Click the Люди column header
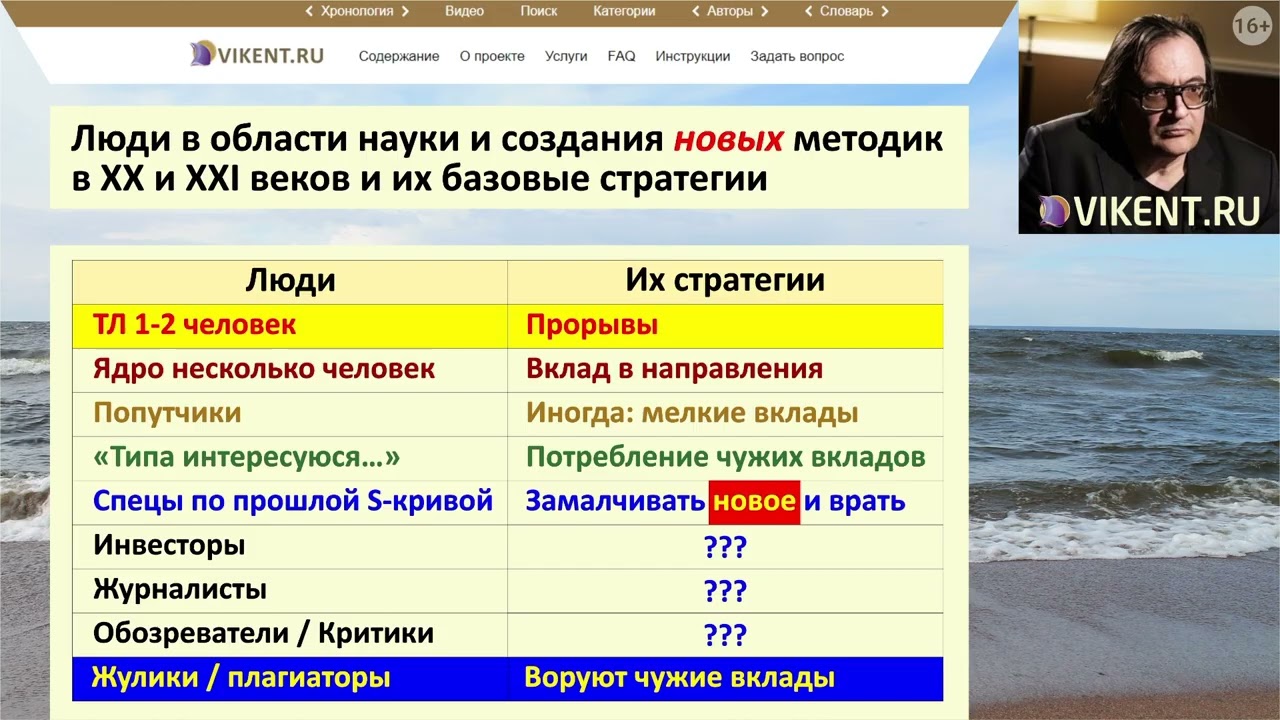The image size is (1280, 720). [290, 281]
